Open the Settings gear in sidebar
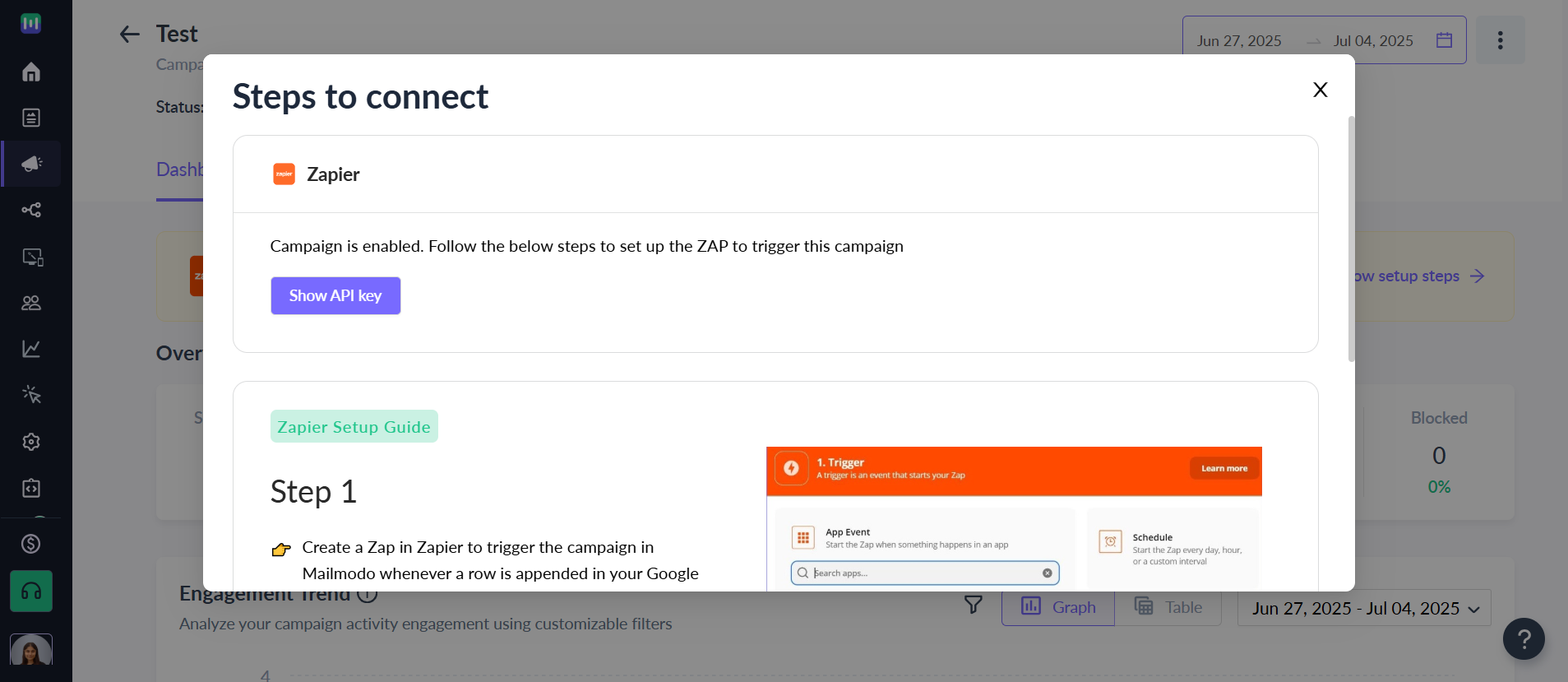1568x682 pixels. tap(31, 442)
